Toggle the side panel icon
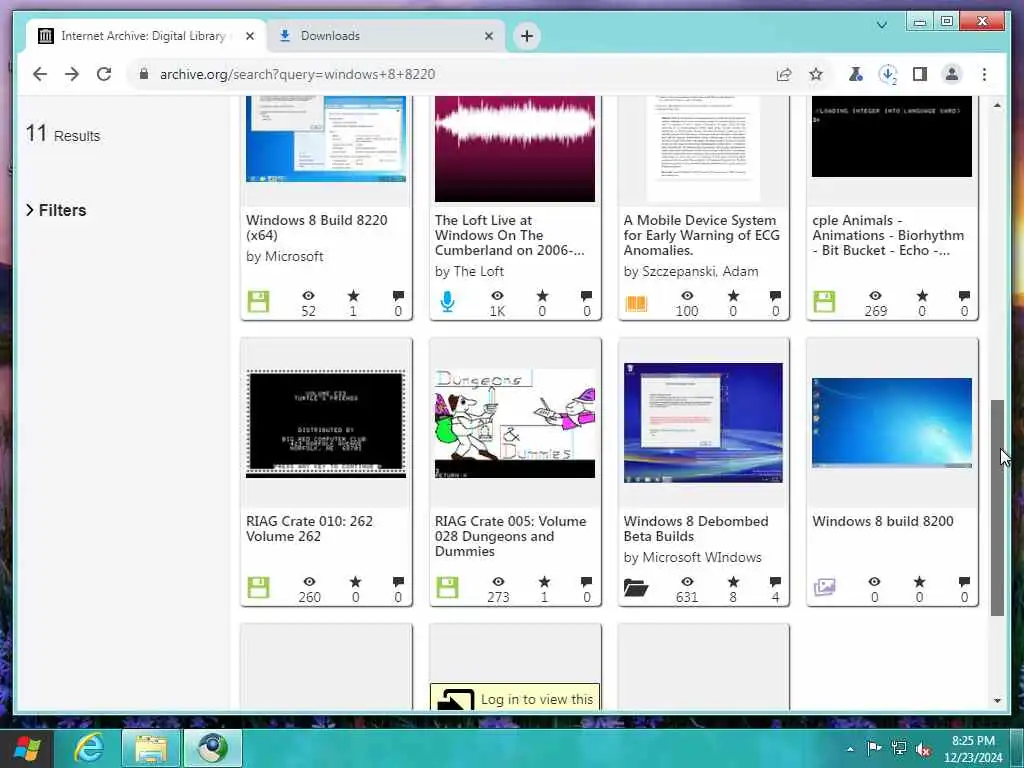Image resolution: width=1024 pixels, height=768 pixels. (x=920, y=74)
